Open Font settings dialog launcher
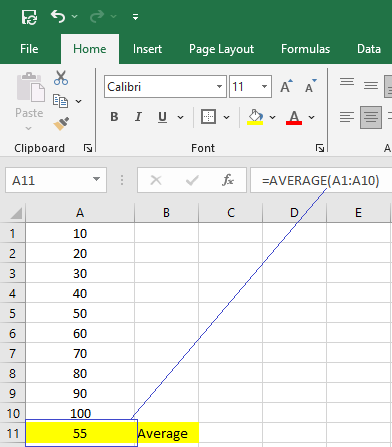The width and height of the screenshot is (392, 447). coord(320,148)
